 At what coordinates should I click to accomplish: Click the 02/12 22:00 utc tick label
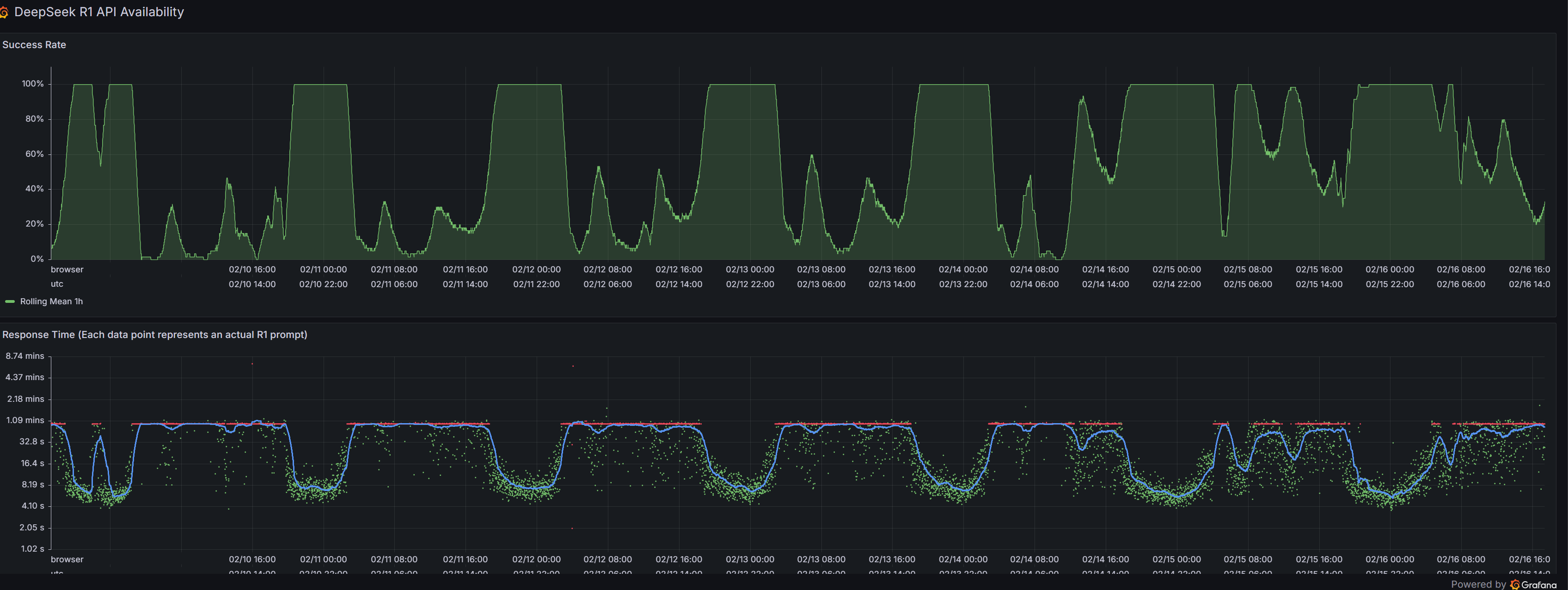(x=750, y=284)
